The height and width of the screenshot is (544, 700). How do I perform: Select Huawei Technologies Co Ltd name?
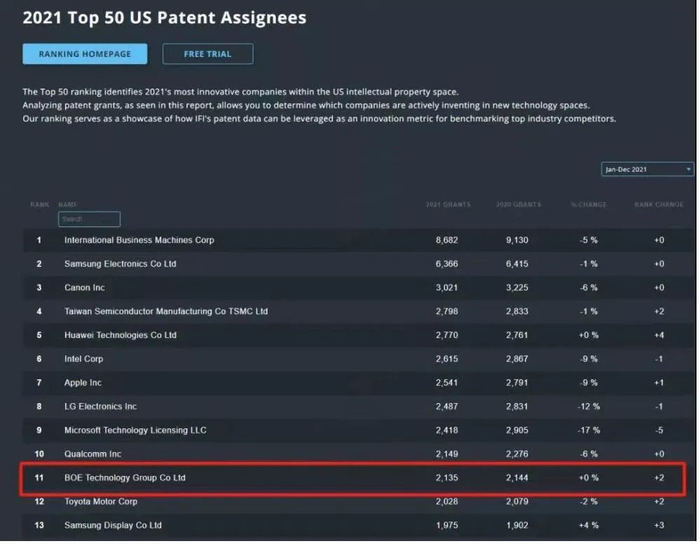pyautogui.click(x=120, y=335)
